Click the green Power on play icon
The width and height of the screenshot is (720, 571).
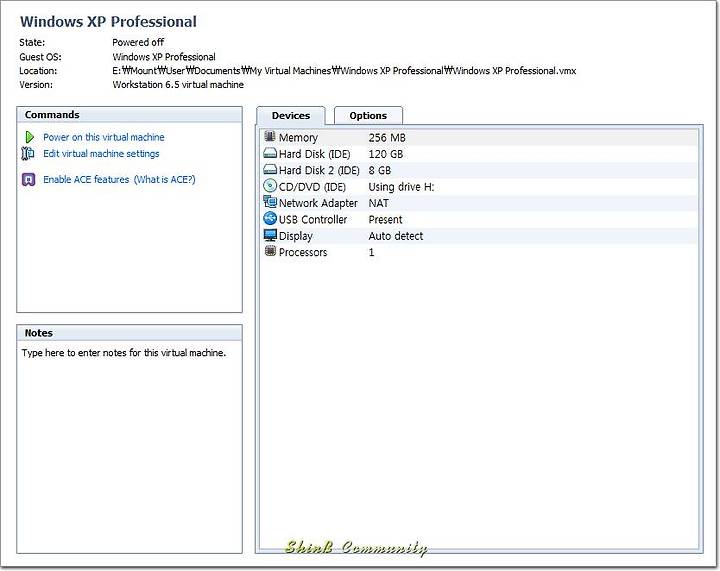pos(29,137)
